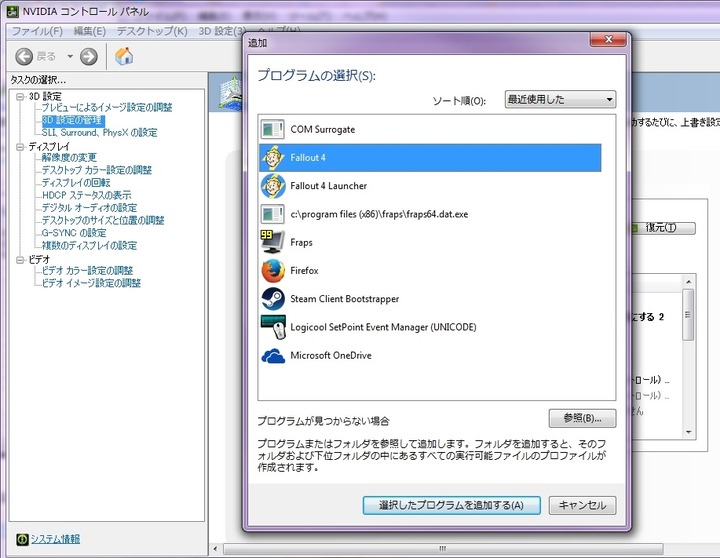The width and height of the screenshot is (720, 558).
Task: Select デスクトップ カラー設定の調整 tree item
Action: 96,170
